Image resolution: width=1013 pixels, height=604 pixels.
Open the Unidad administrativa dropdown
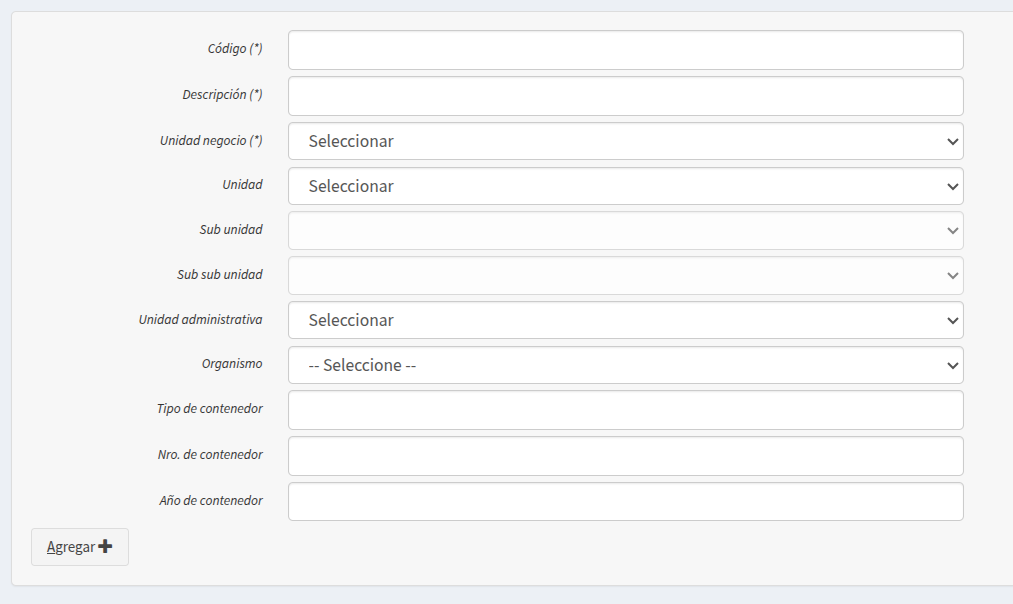tap(625, 320)
